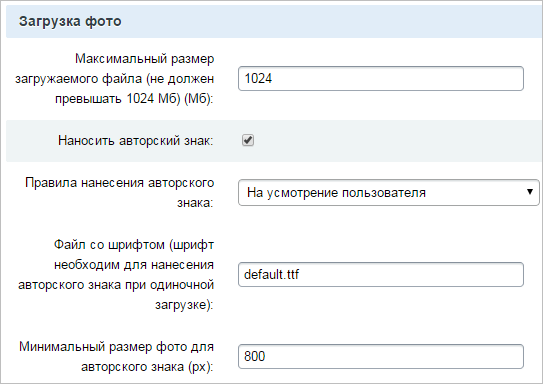543x384 pixels.
Task: Click the "Наносить авторский знак:" label
Action: tap(135, 141)
